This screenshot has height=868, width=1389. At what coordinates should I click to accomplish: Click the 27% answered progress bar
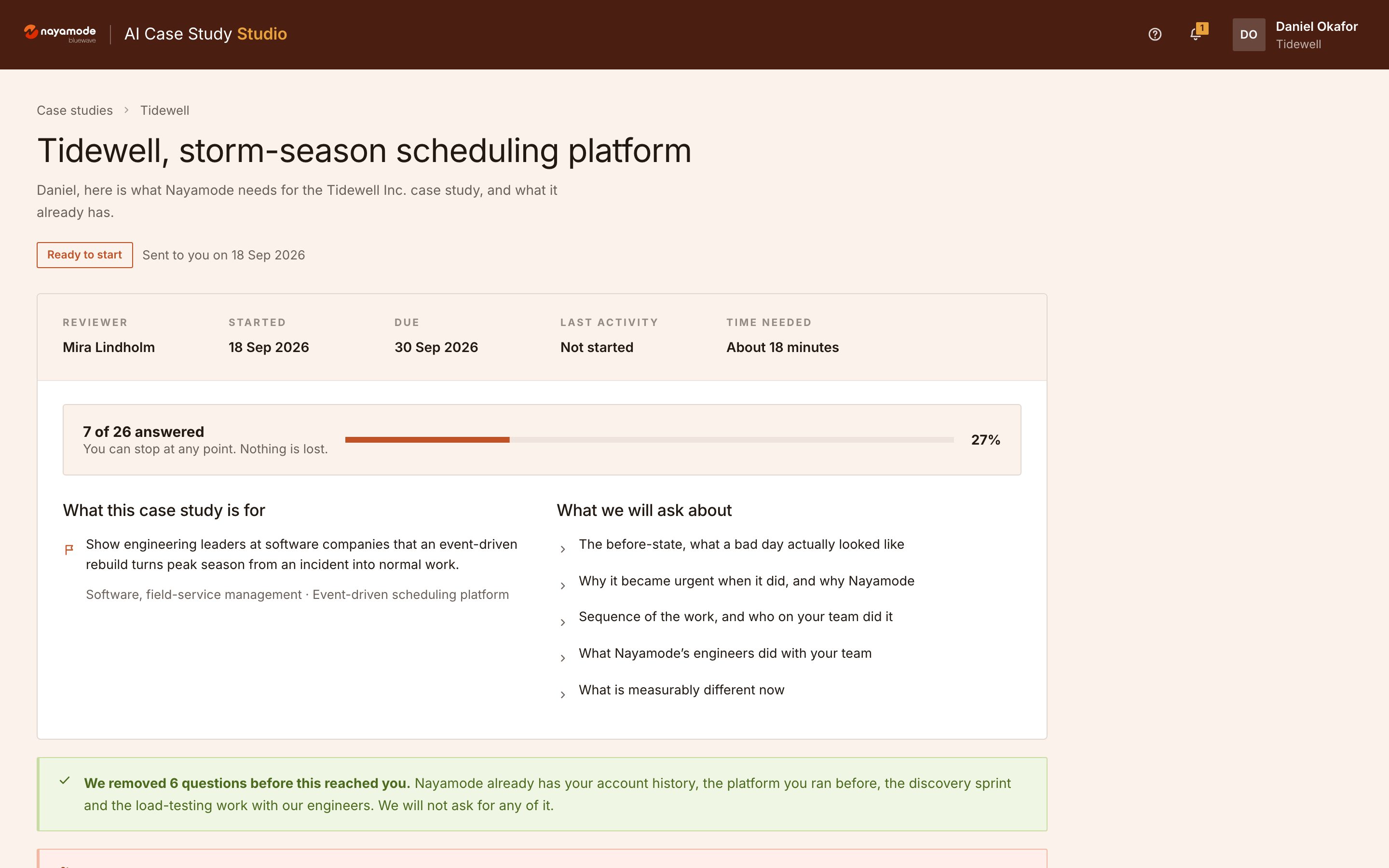pos(649,440)
